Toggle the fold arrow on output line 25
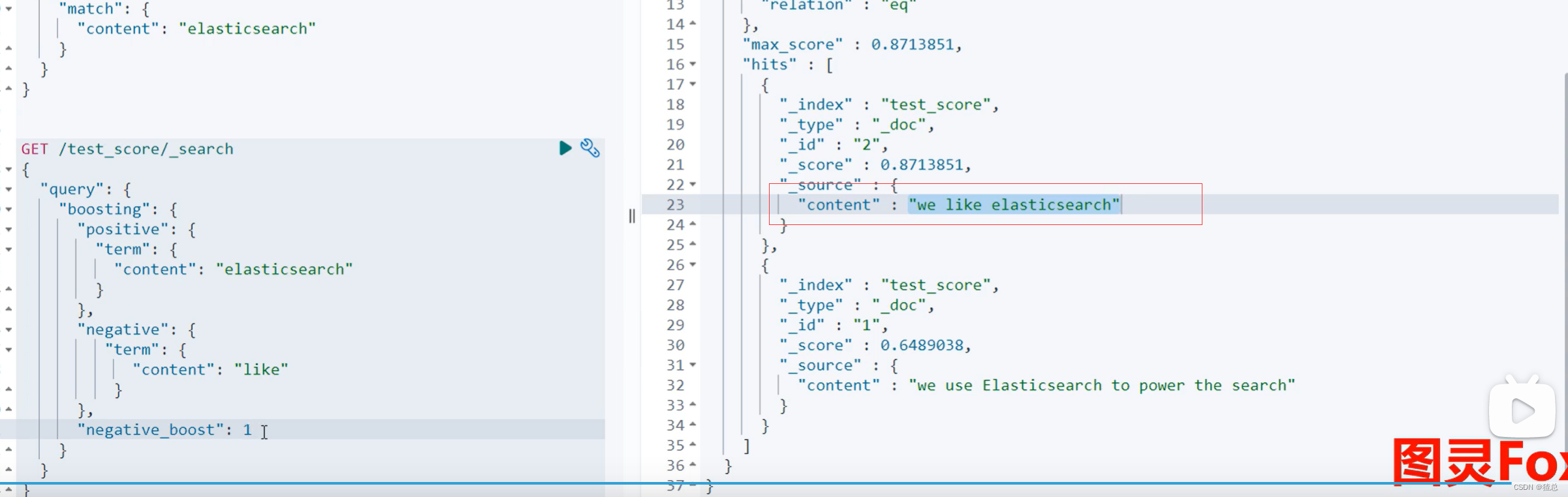Screen dimensions: 1568x497 [693, 245]
